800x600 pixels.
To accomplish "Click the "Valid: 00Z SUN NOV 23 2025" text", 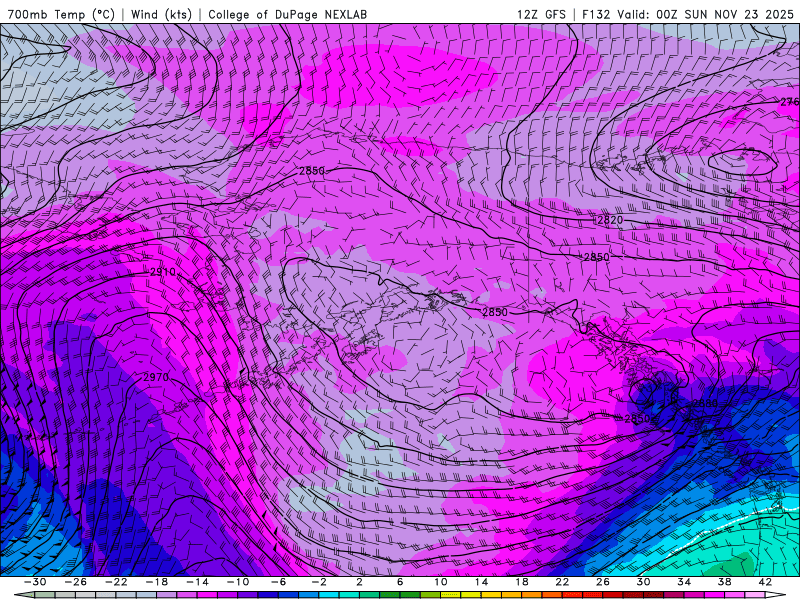I will (705, 14).
